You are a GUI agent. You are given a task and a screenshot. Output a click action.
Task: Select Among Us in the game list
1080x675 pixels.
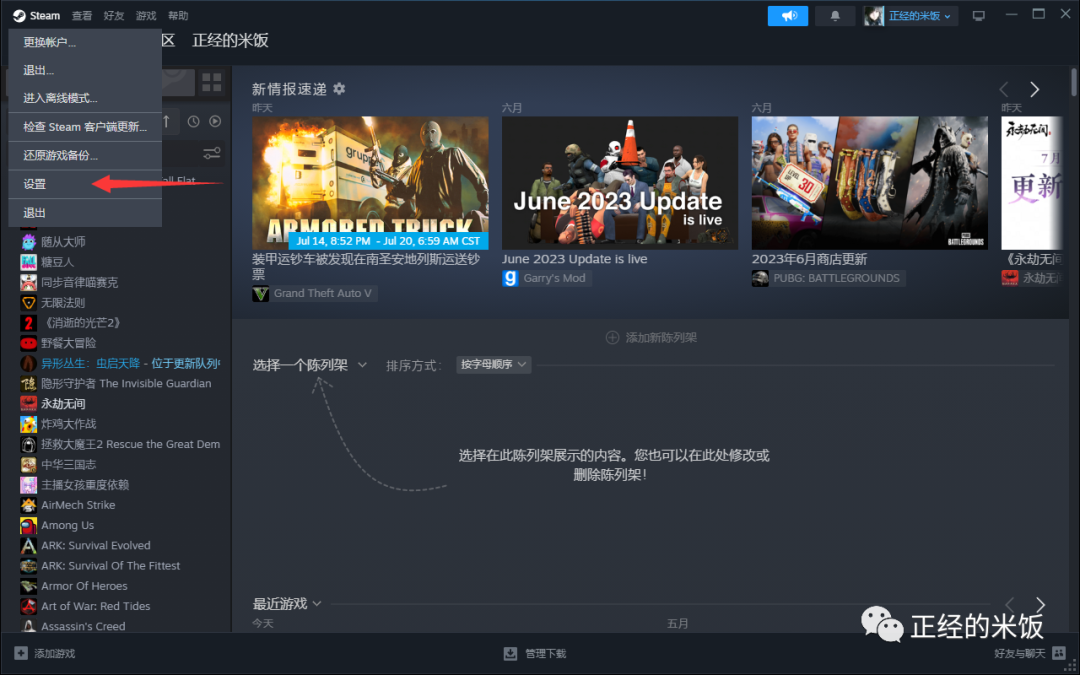click(x=68, y=525)
